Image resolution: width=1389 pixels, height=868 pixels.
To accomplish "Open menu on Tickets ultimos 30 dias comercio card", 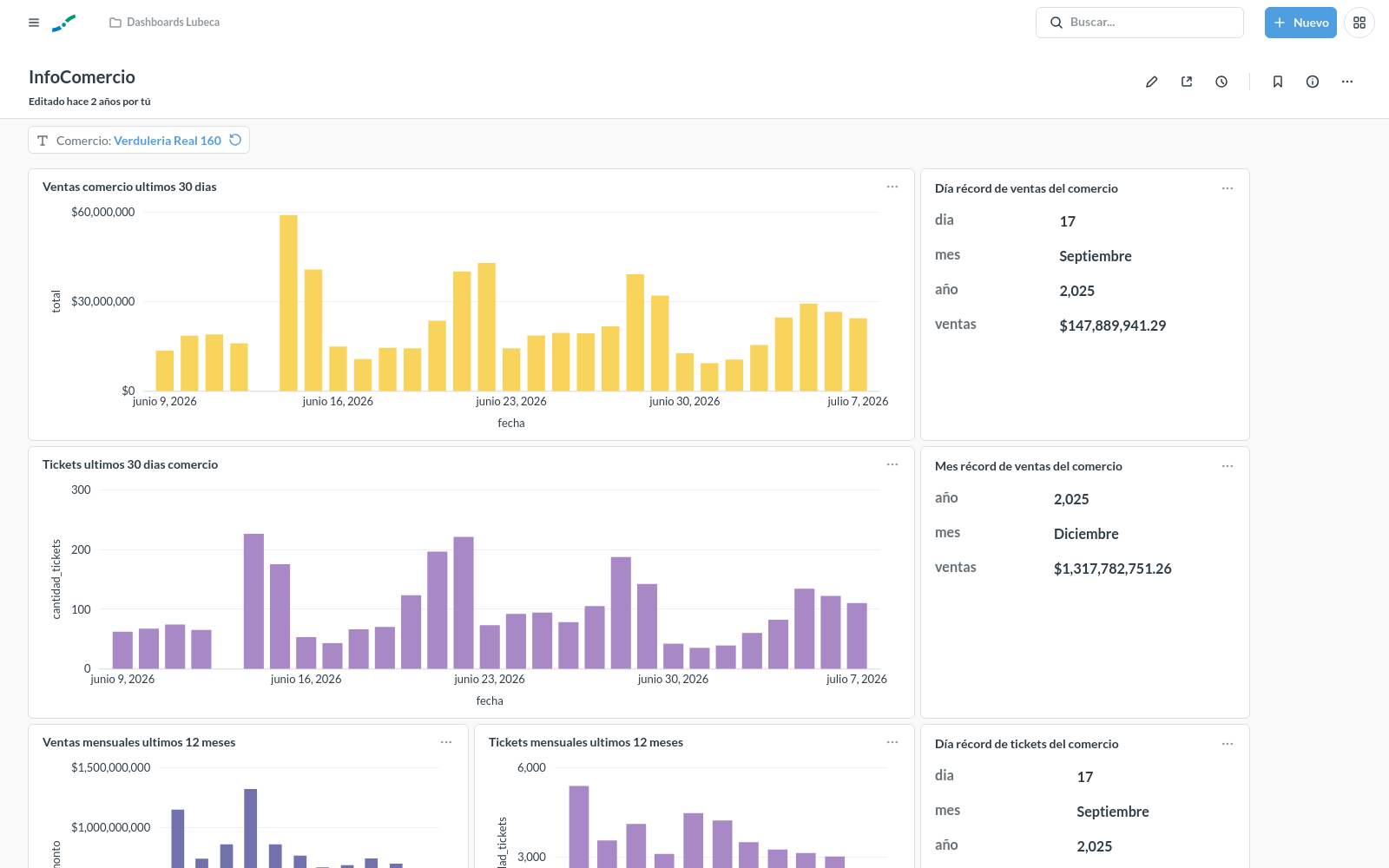I will tap(892, 464).
